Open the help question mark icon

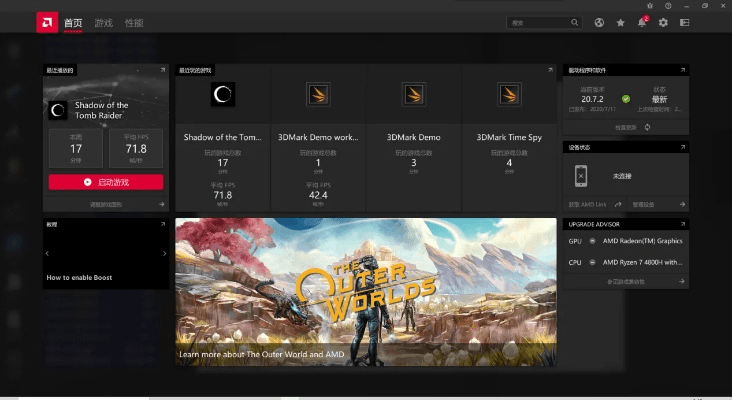tap(666, 5)
